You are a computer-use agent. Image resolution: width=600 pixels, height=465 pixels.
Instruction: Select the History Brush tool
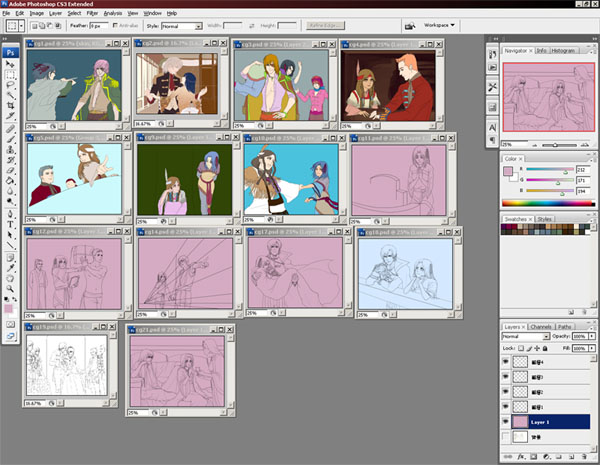(x=10, y=160)
